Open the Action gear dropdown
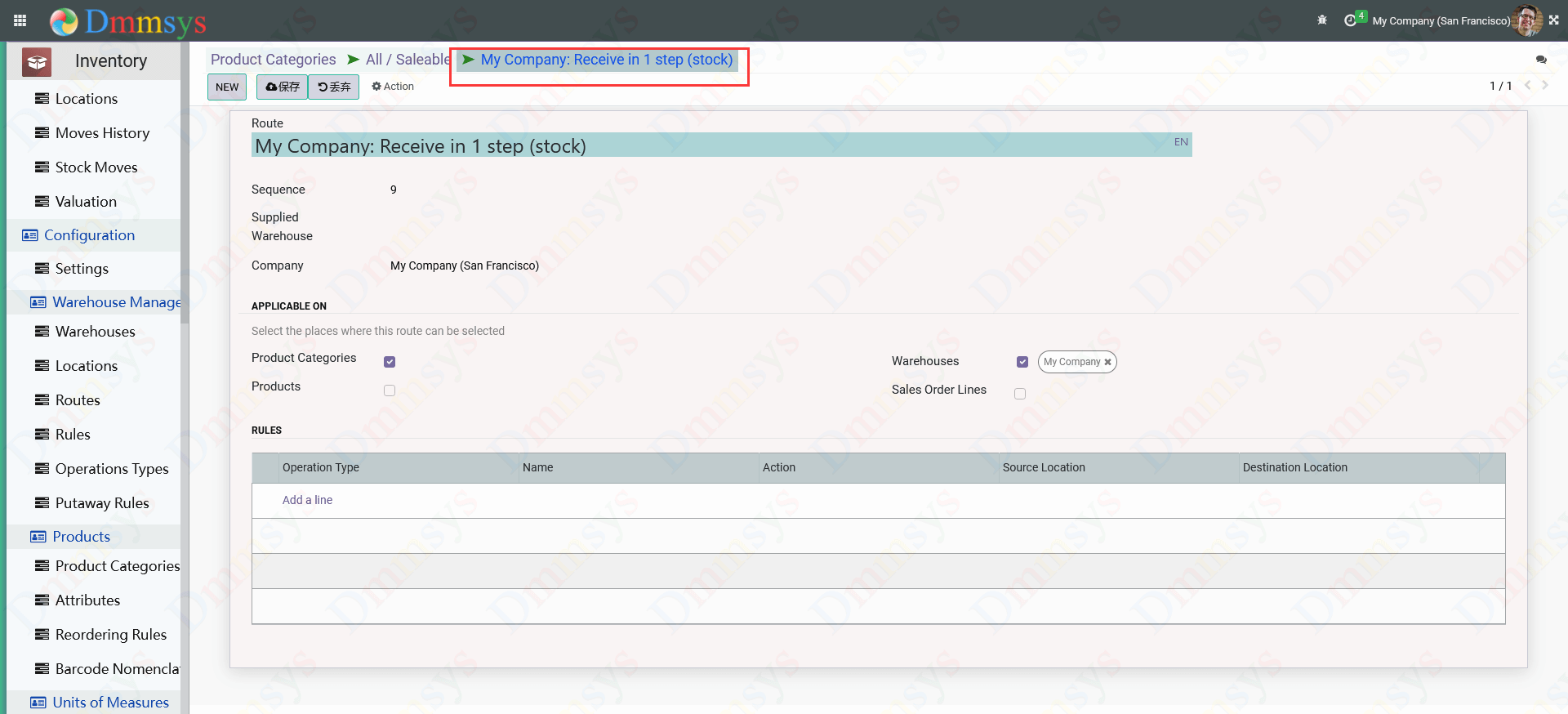1568x714 pixels. pos(393,87)
